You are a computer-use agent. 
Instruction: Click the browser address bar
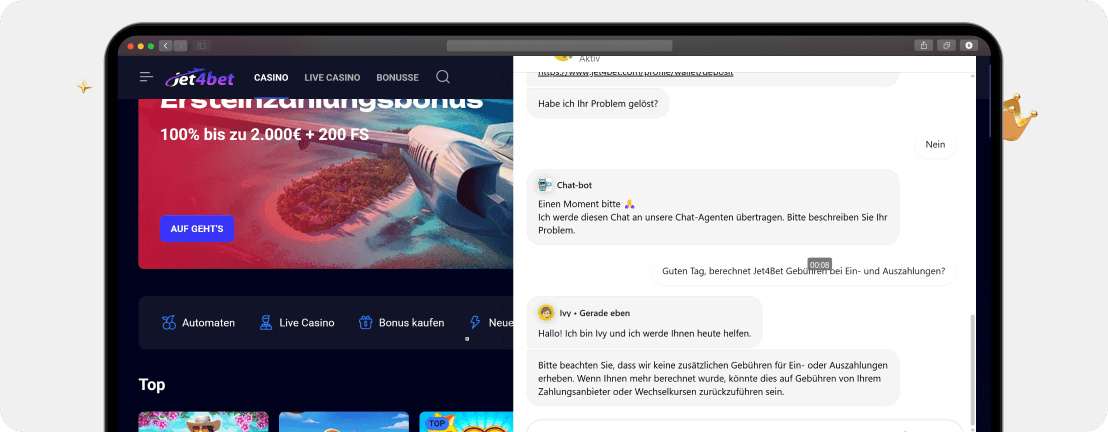pyautogui.click(x=559, y=45)
